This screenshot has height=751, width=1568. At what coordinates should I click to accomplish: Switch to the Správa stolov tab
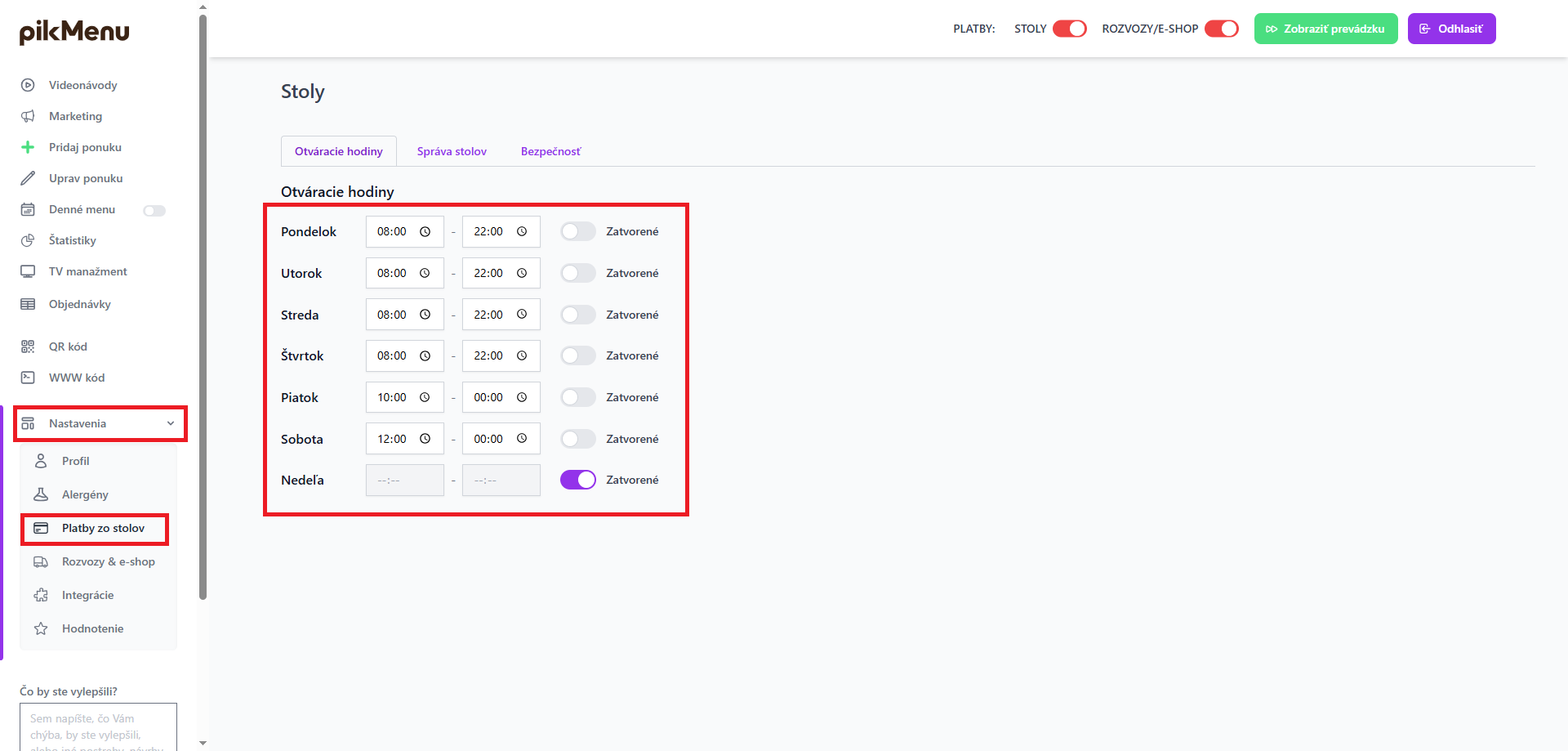(452, 151)
